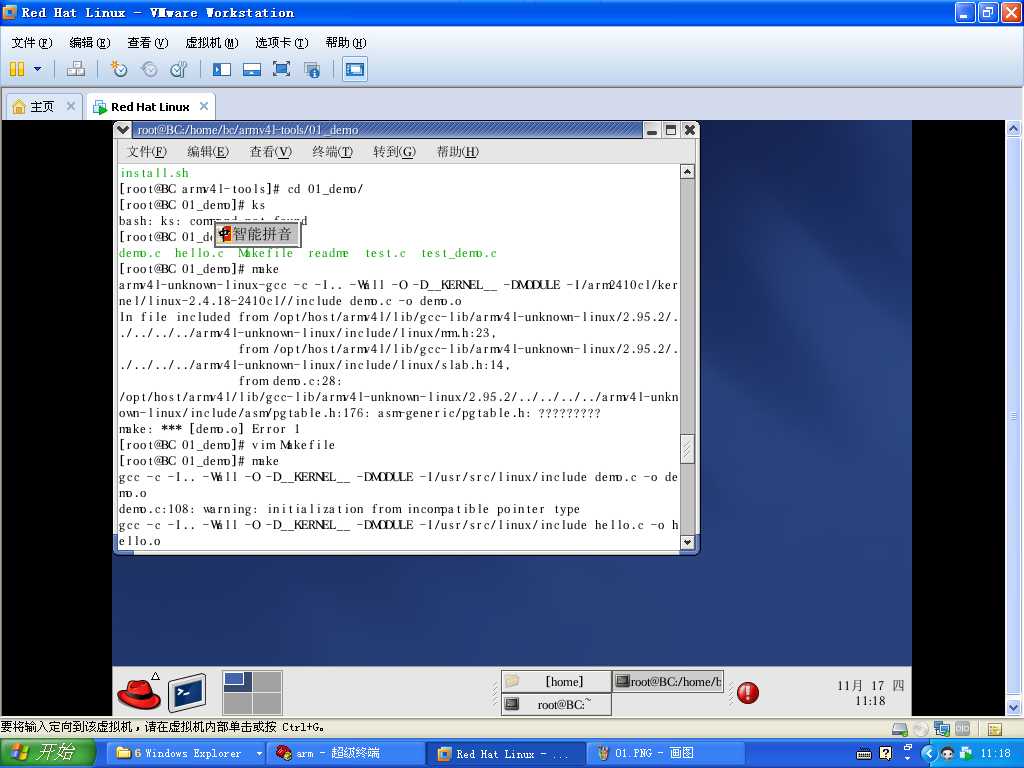
Task: Open VMware 帮助(H) menu
Action: click(x=345, y=42)
